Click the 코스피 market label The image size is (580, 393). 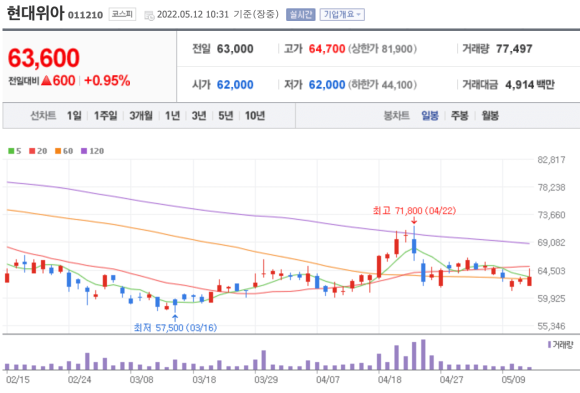(x=122, y=14)
